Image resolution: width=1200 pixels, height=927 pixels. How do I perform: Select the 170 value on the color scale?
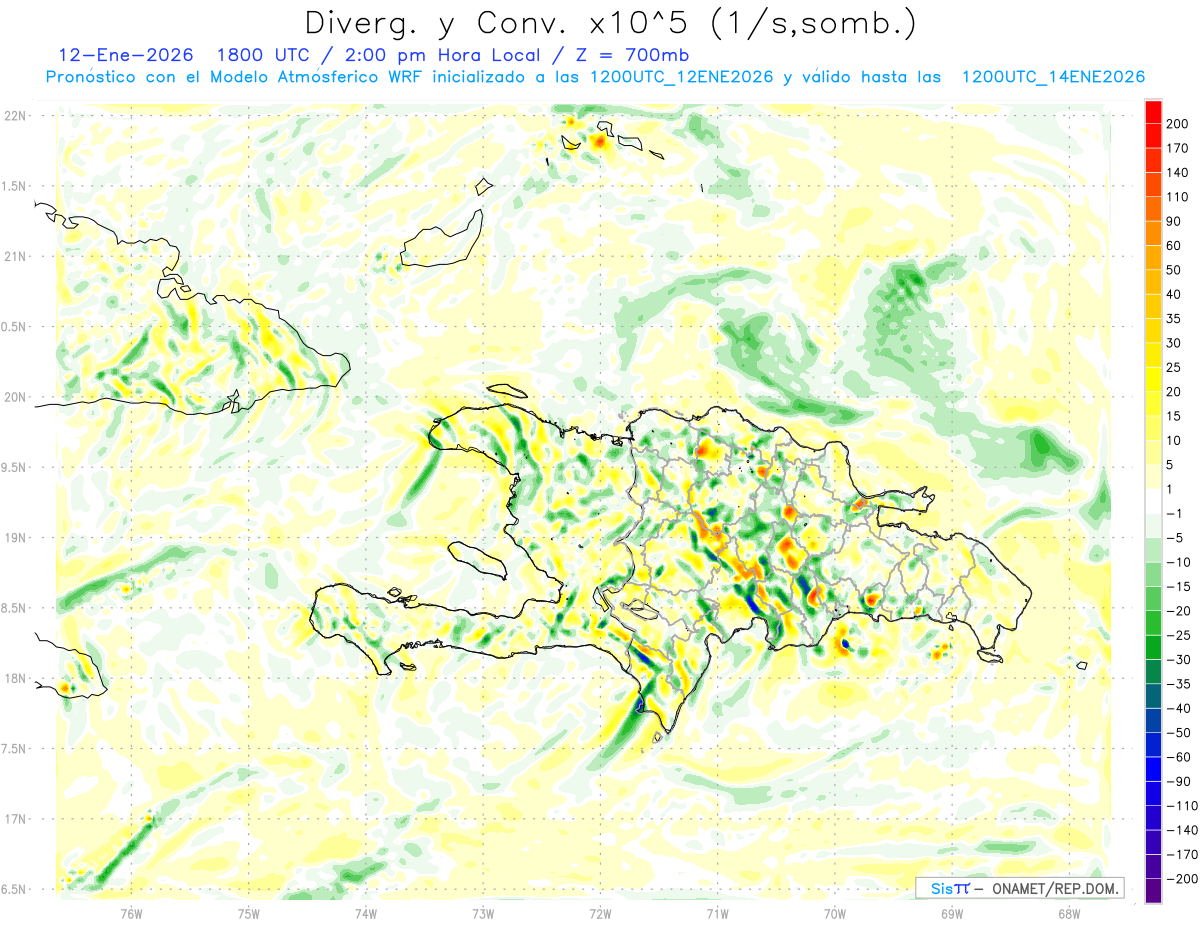pyautogui.click(x=1178, y=148)
